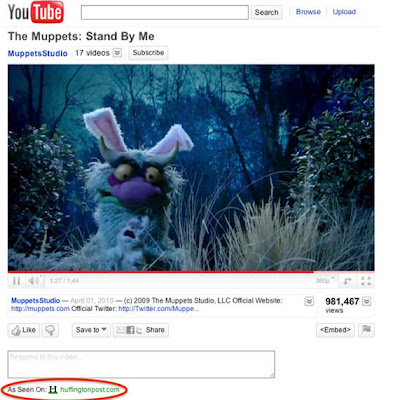This screenshot has width=400, height=400.
Task: Click the Huffington Post H icon
Action: click(x=53, y=389)
